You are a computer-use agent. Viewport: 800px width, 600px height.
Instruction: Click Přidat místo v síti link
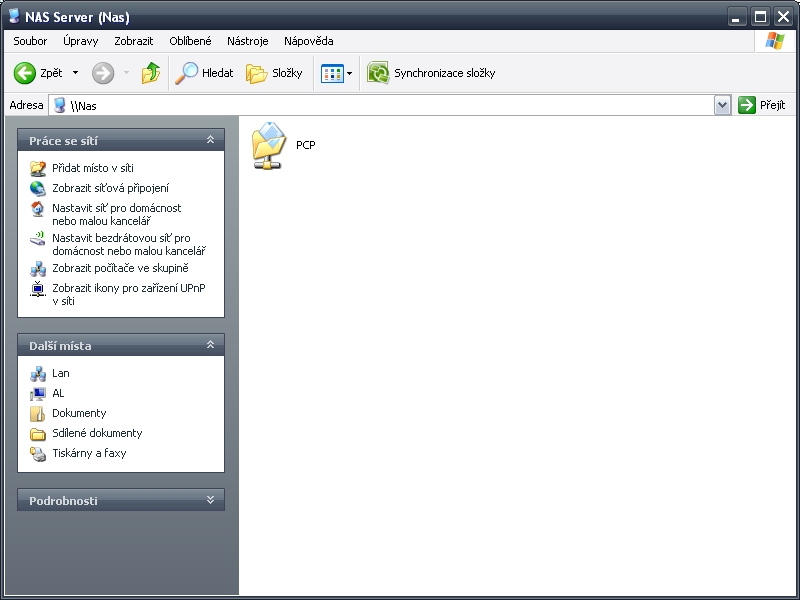[93, 168]
